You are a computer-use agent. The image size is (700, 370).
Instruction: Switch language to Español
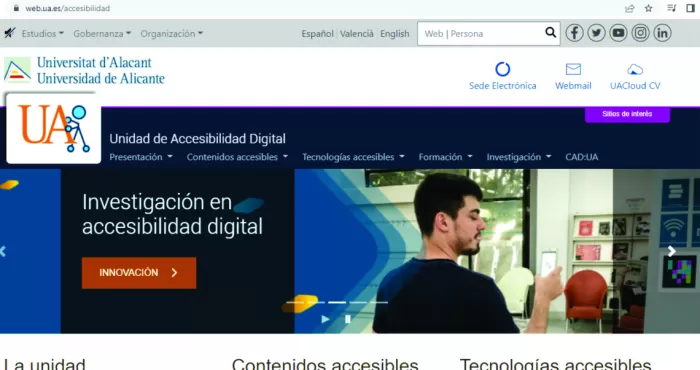pos(317,33)
